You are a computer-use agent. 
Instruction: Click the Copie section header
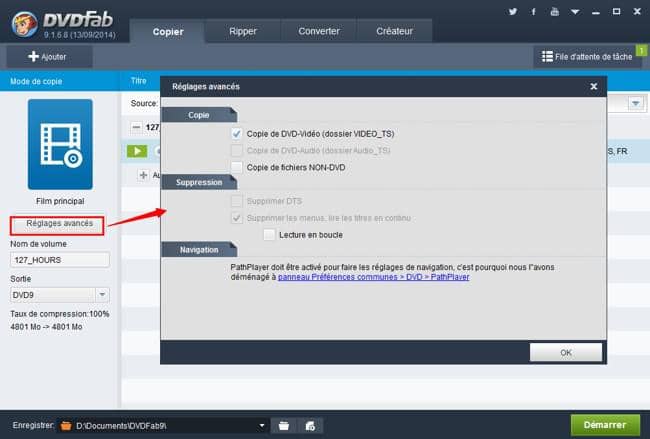(x=199, y=115)
